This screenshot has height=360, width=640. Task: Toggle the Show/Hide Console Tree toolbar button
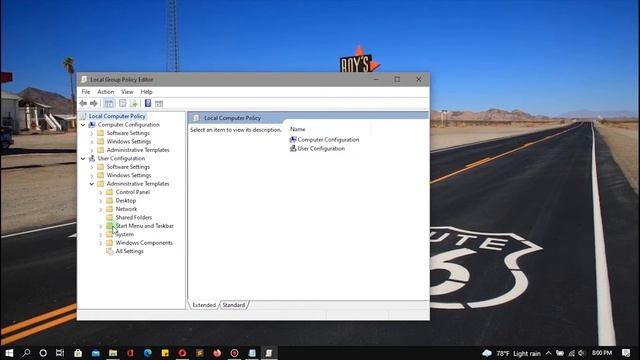[x=109, y=104]
